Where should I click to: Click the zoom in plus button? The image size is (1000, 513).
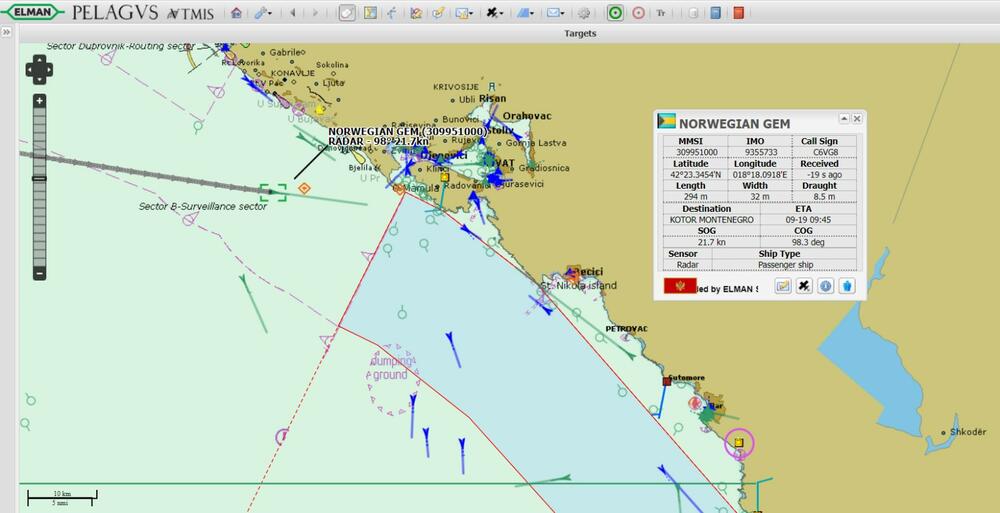click(x=39, y=100)
